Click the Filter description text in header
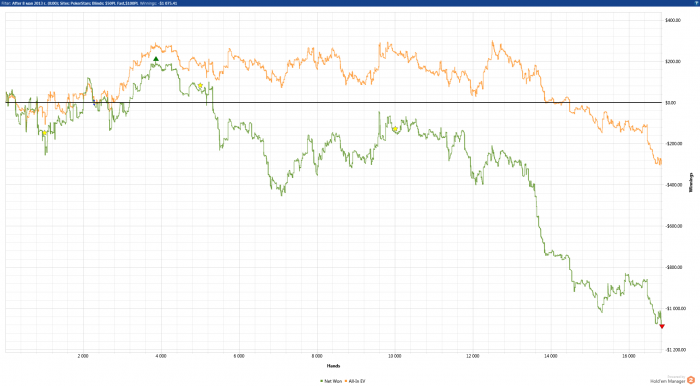 click(x=71, y=3)
